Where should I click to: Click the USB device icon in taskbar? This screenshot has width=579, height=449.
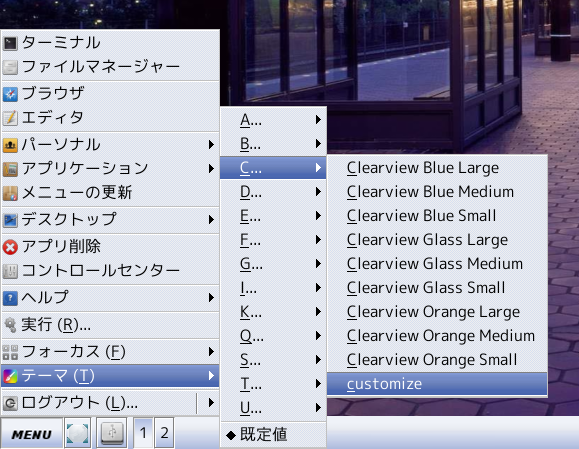[112, 433]
